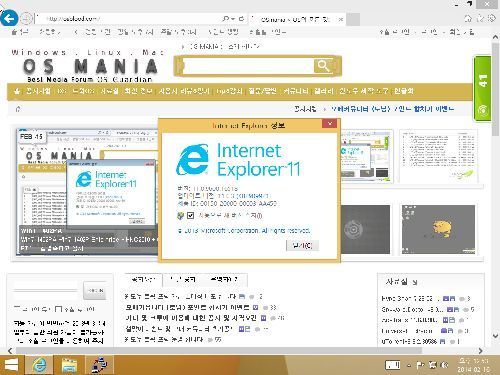Open the large FEB 15 featured thumbnail
This screenshot has width=500, height=375.
tap(87, 192)
